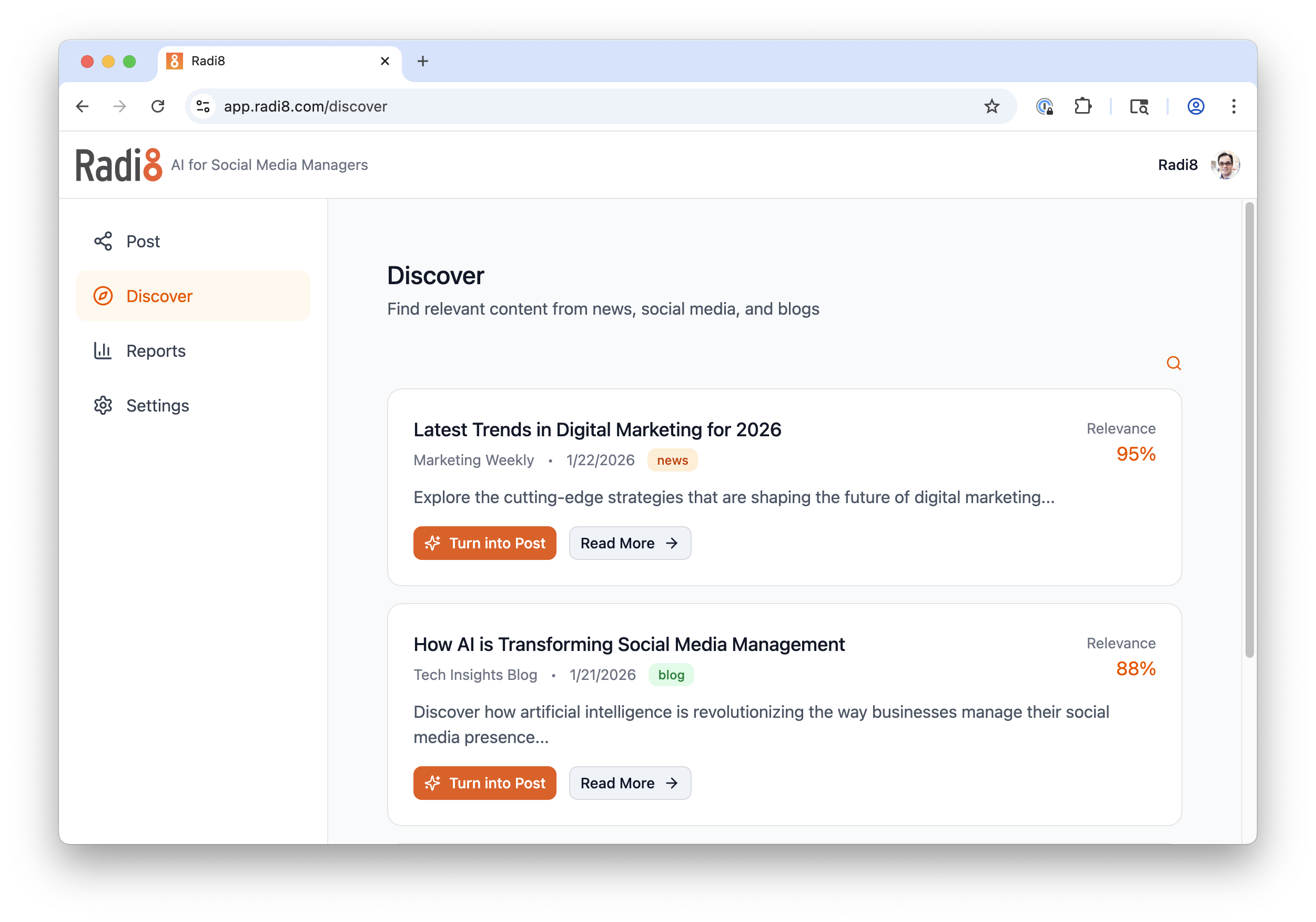1316x922 pixels.
Task: Bookmark the page with the star icon
Action: [991, 106]
